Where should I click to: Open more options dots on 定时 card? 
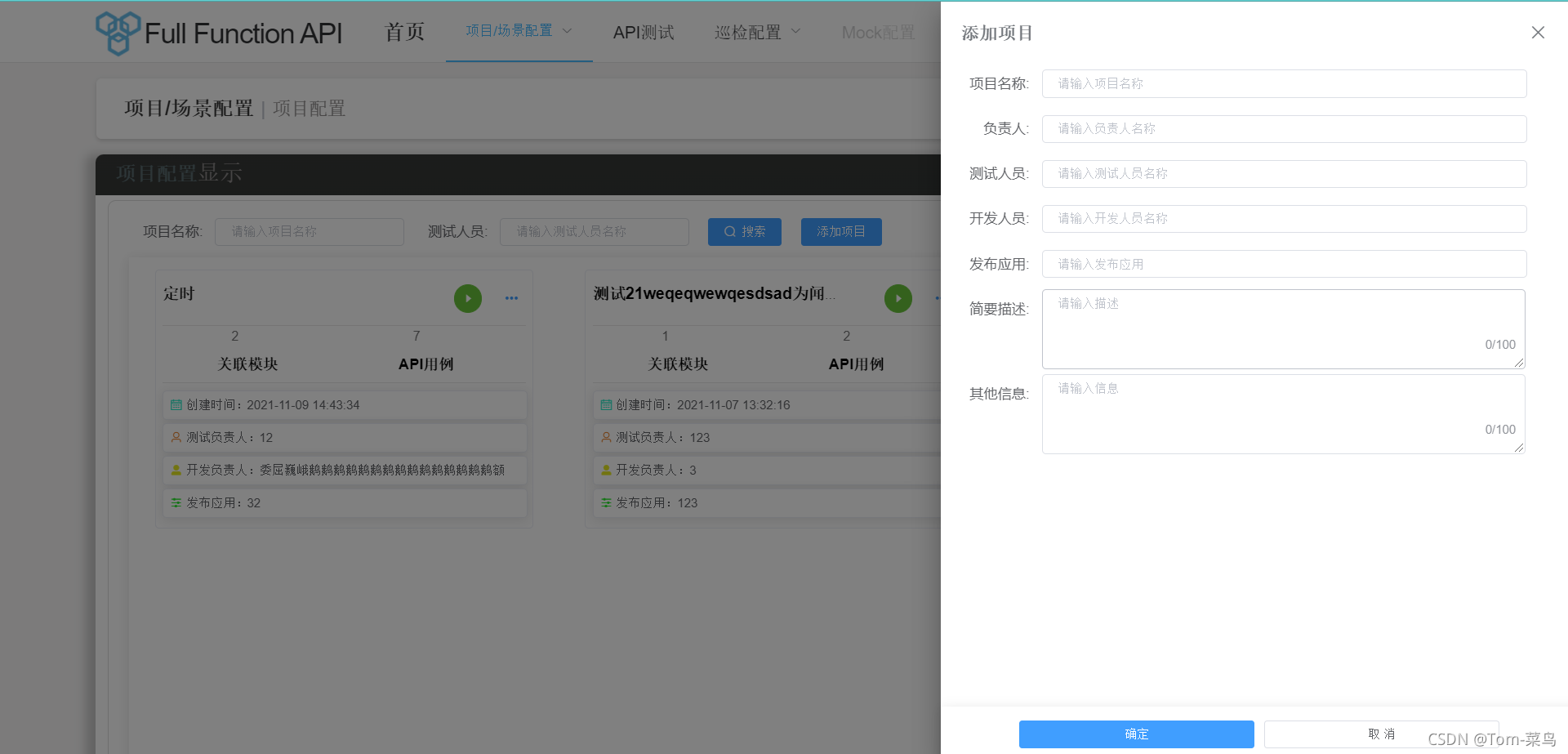511,298
